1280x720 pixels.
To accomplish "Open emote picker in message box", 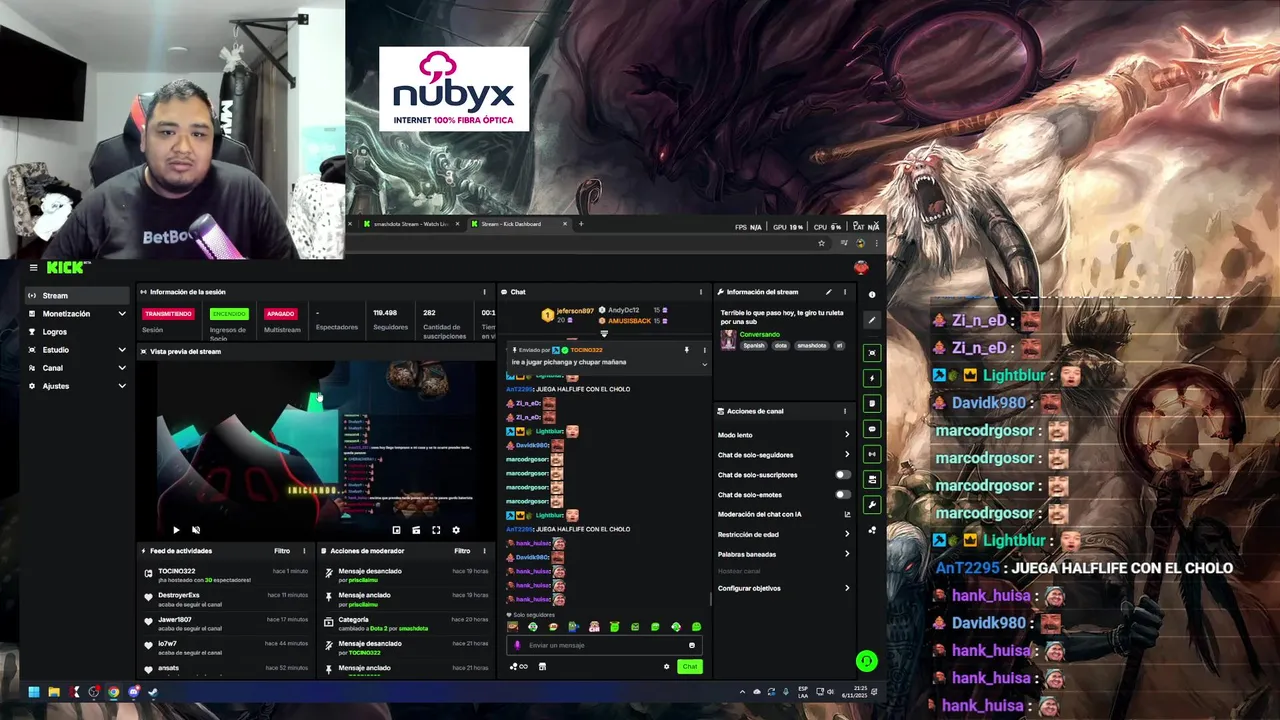I will point(691,645).
